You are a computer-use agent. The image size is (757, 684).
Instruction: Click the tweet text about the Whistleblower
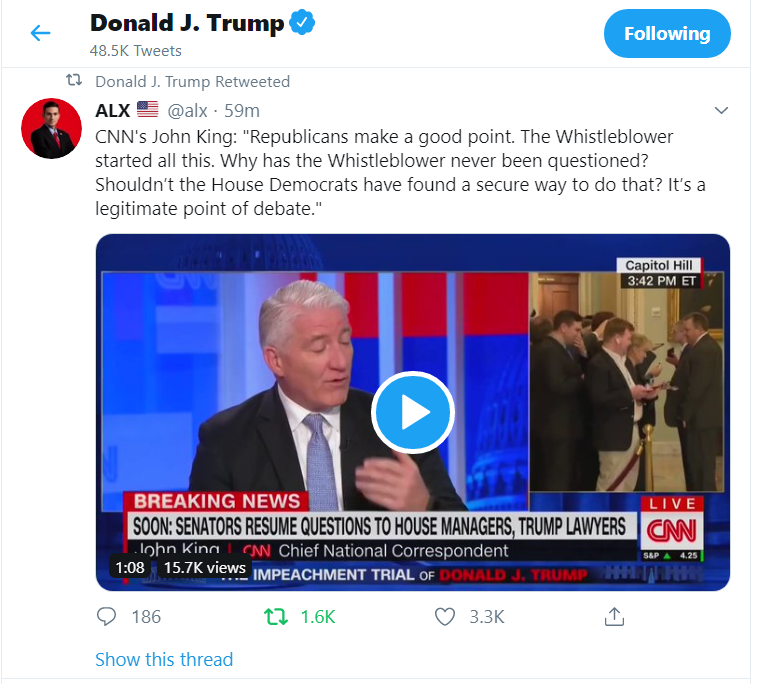click(x=400, y=173)
